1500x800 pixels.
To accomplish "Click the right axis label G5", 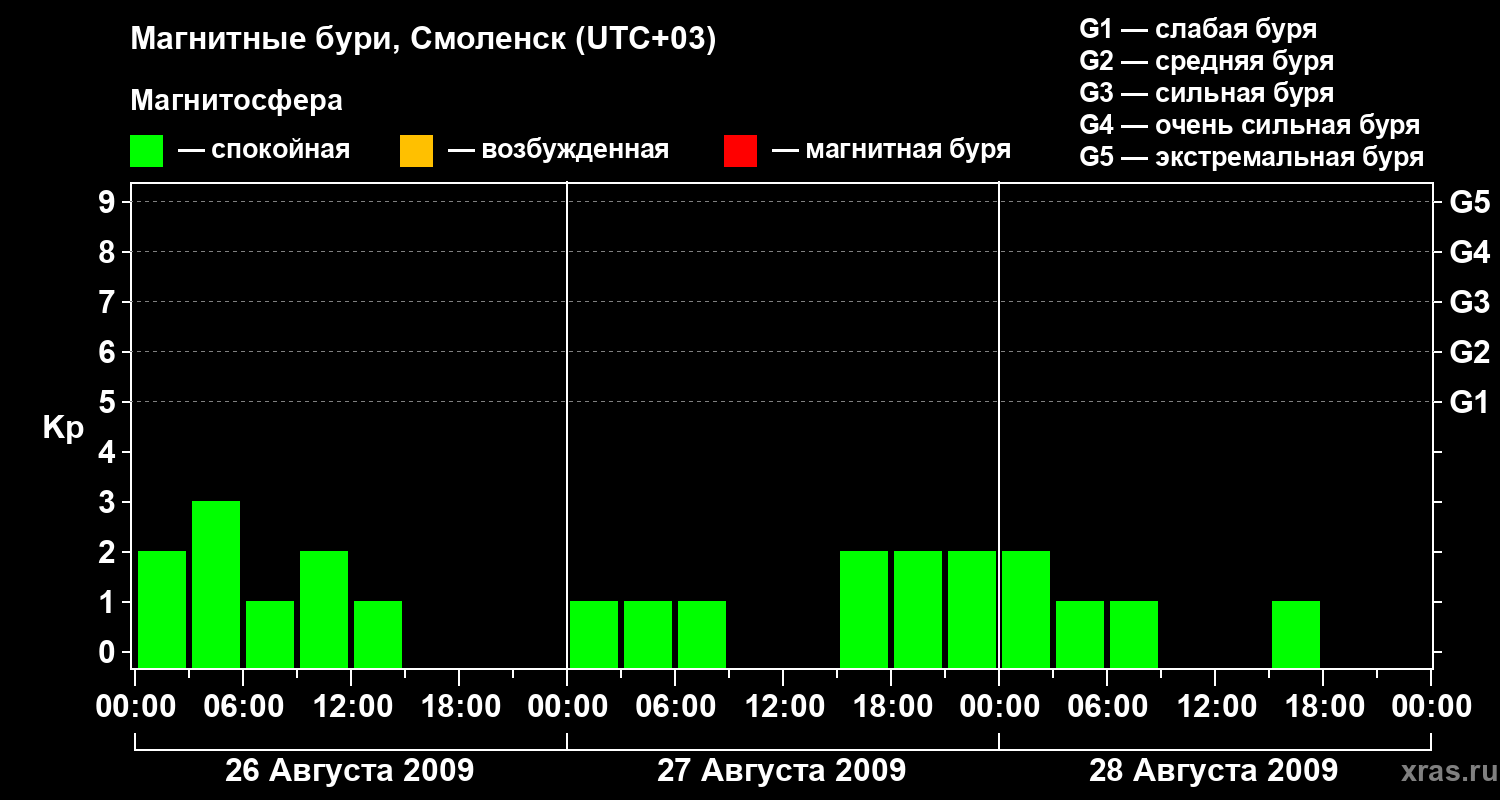I will click(1469, 202).
